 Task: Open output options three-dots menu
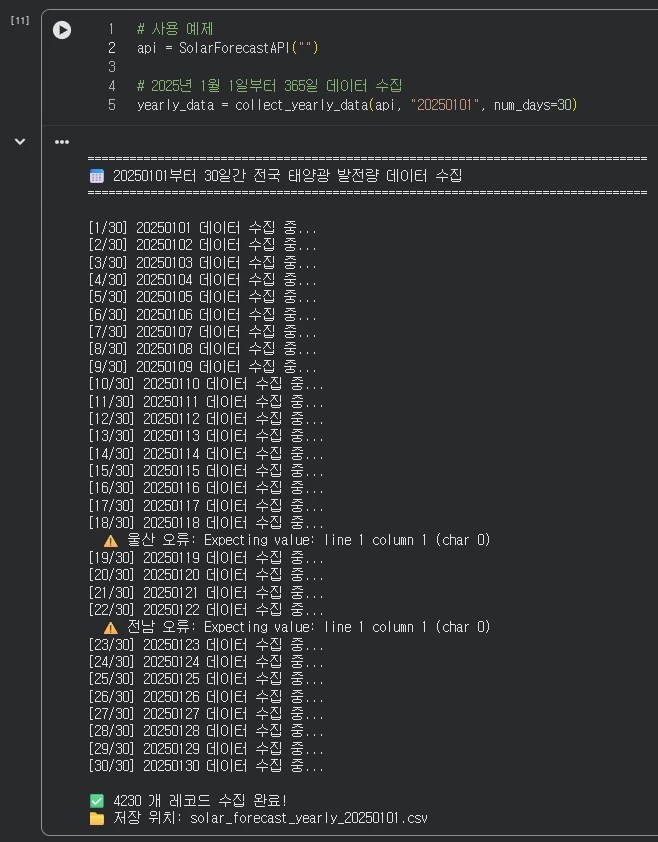(x=62, y=142)
